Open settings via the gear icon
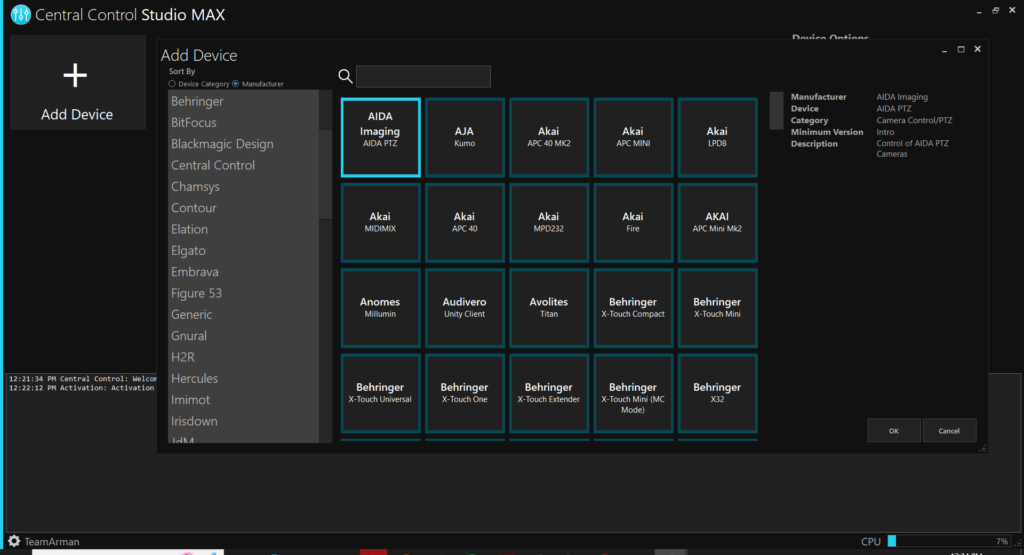This screenshot has height=555, width=1024. pos(14,541)
